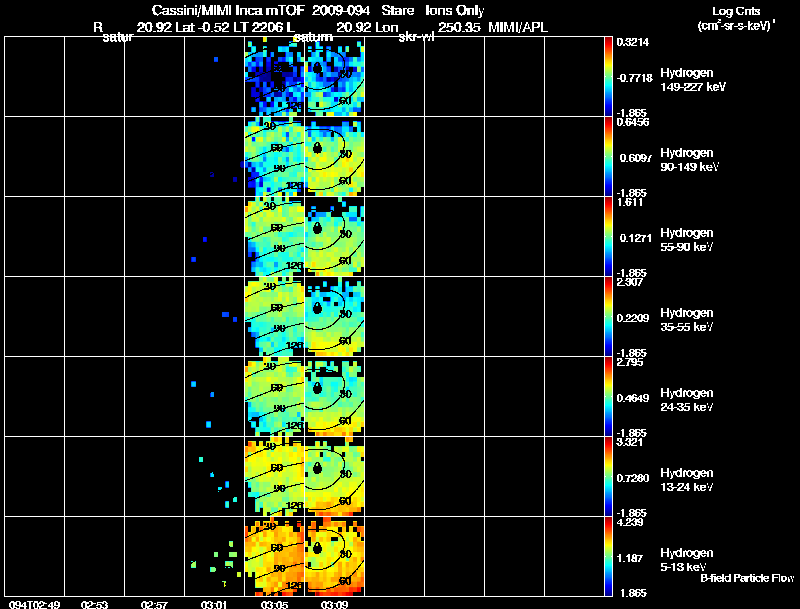800x609 pixels.
Task: Click the 'Lon' value 250.35
Action: click(459, 27)
